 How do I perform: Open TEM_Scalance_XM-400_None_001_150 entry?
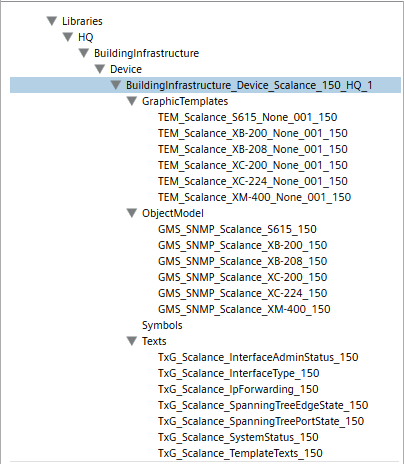pyautogui.click(x=254, y=197)
